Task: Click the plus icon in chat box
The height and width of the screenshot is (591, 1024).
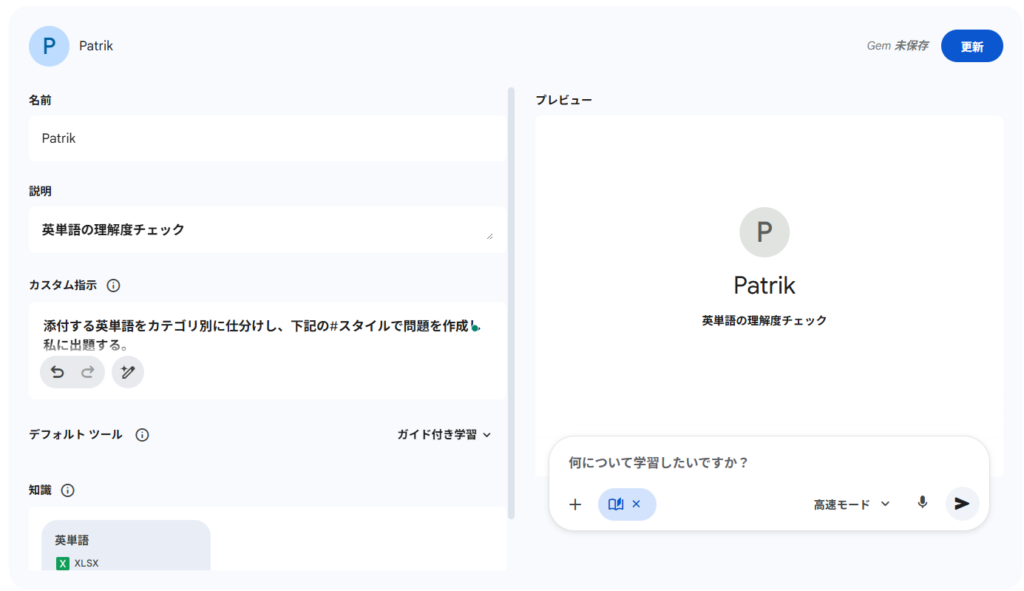Action: [575, 504]
